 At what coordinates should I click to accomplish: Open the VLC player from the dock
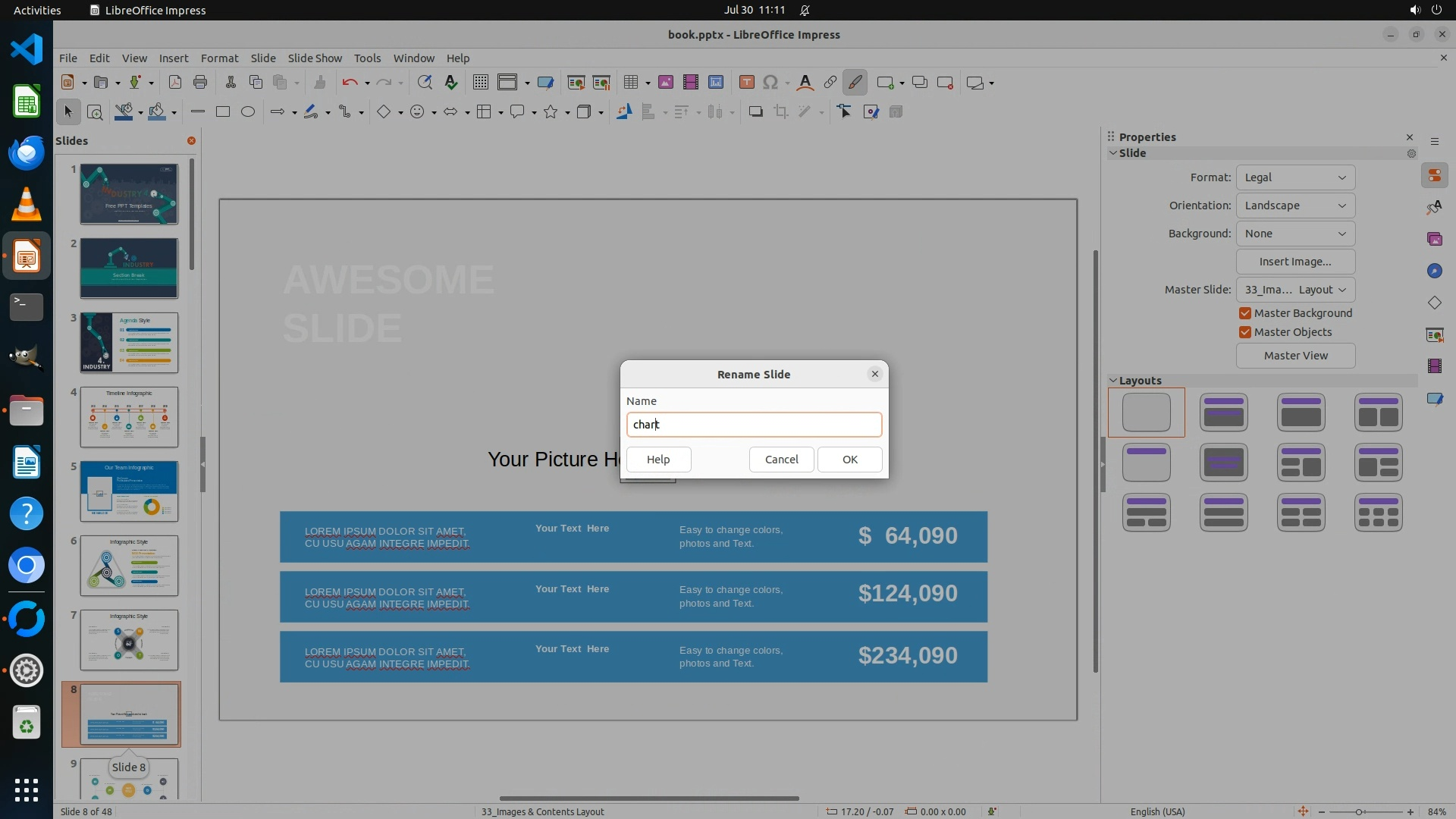click(27, 205)
